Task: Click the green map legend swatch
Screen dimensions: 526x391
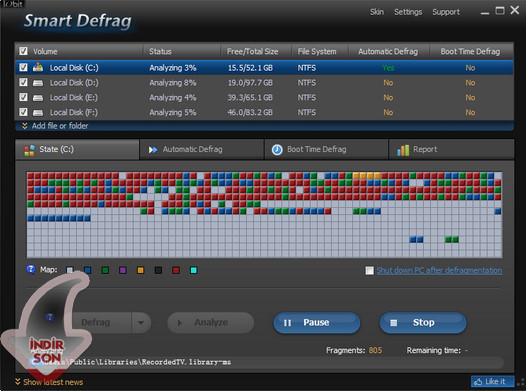Action: click(x=105, y=270)
